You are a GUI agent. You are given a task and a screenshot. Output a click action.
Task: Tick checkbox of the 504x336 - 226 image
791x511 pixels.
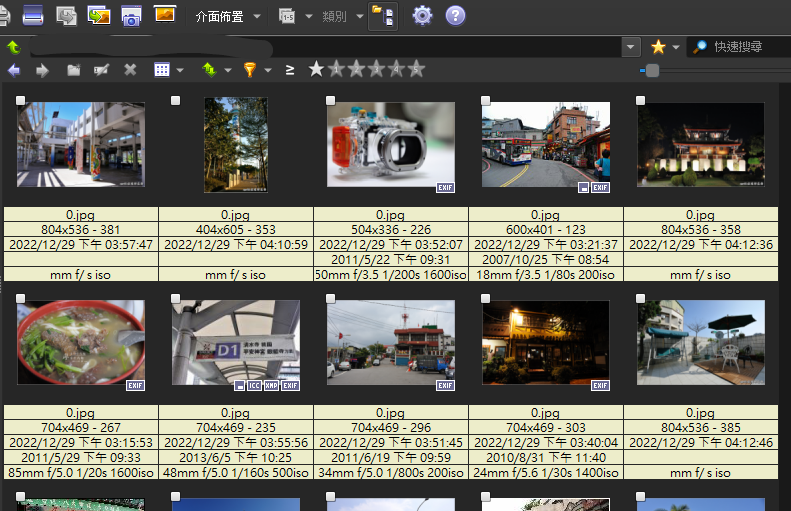[x=330, y=100]
